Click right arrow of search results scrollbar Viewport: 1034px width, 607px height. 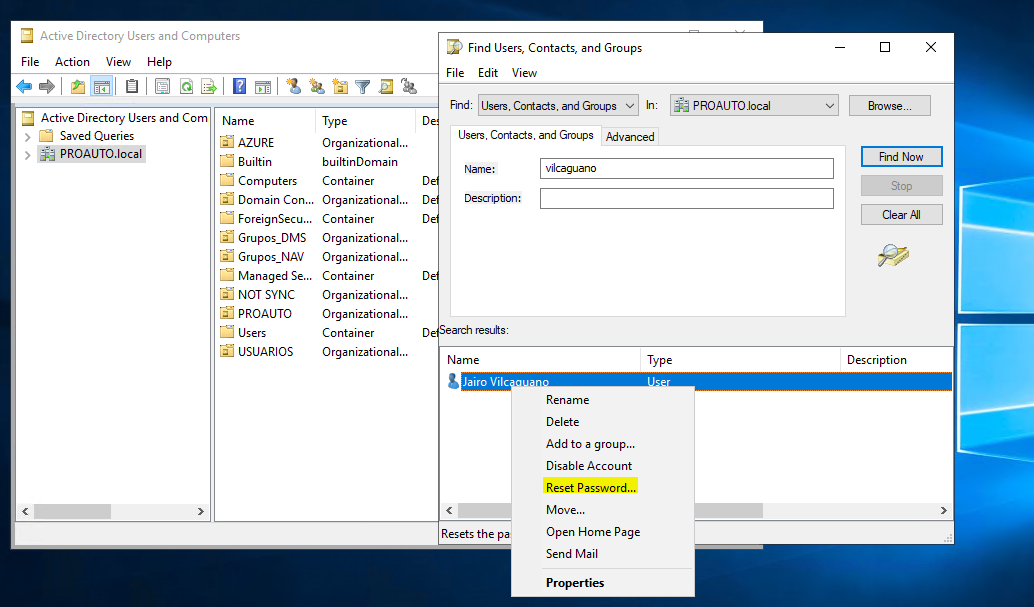pos(944,511)
